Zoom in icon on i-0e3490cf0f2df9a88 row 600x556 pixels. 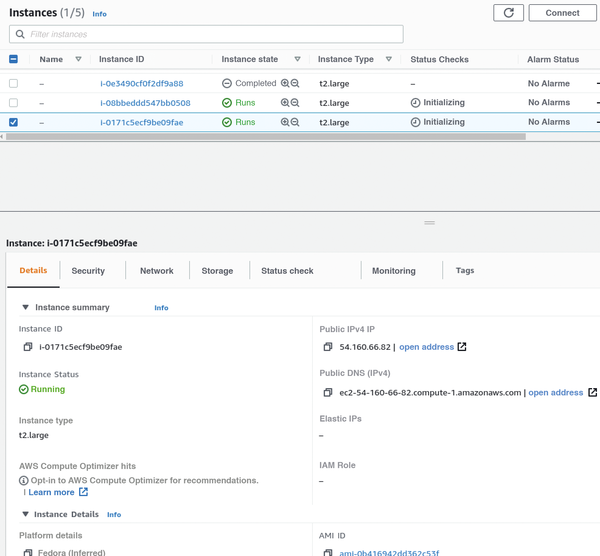pos(285,83)
